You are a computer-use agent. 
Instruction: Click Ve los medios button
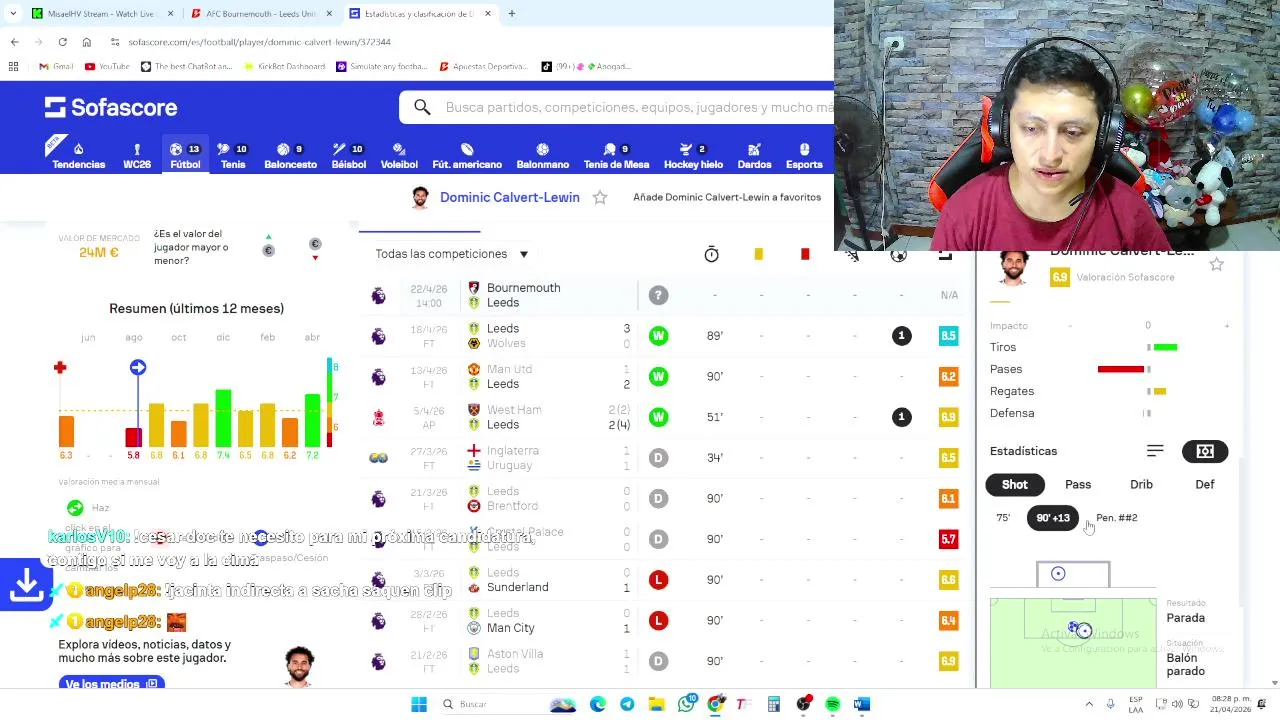111,684
